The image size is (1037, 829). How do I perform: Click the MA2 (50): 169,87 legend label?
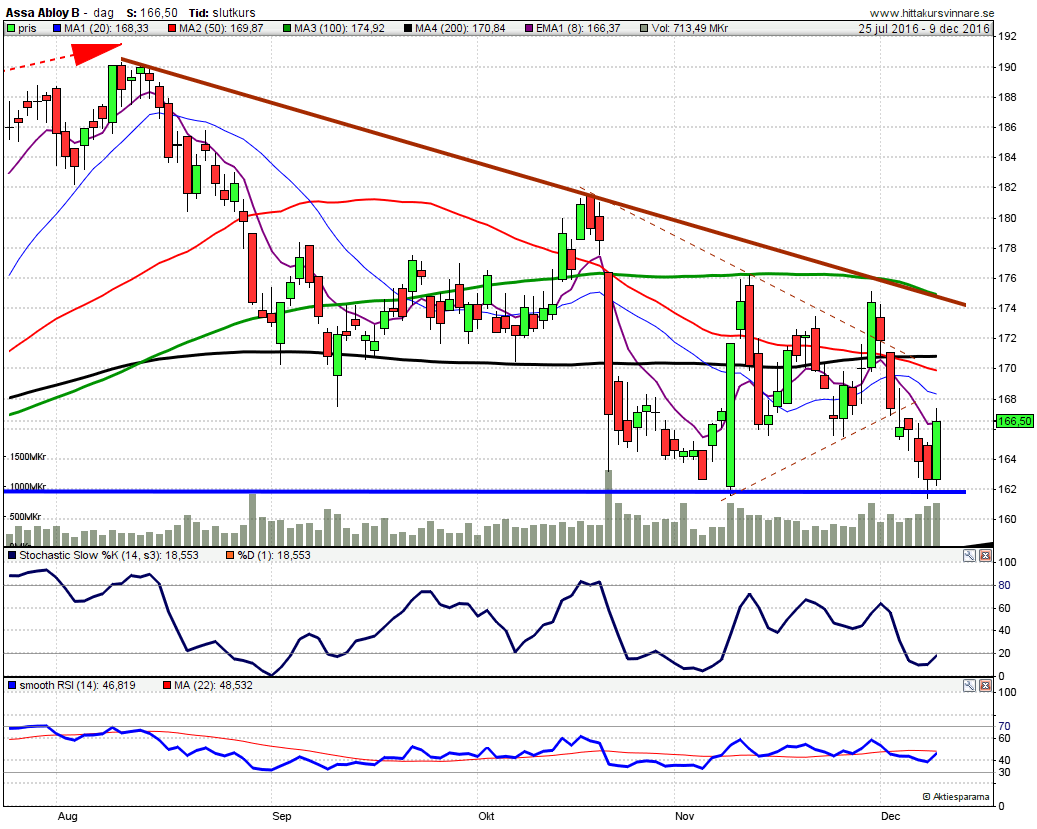coord(222,28)
